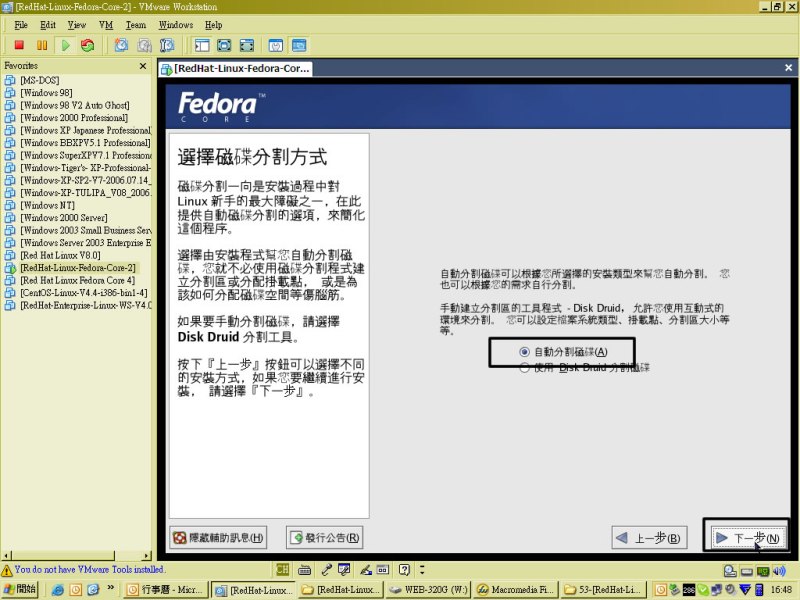Select [Windows 98 V2 Auto Ghost] favorite
The height and width of the screenshot is (600, 800).
point(74,105)
